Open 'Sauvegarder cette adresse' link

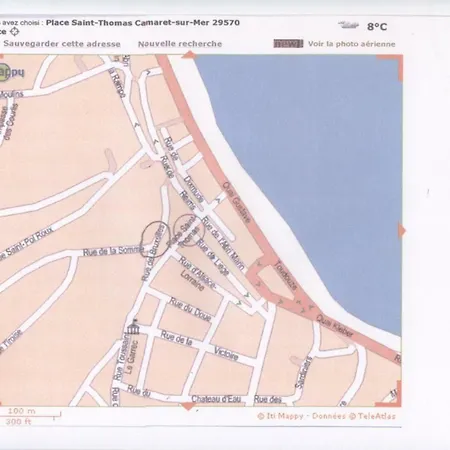pos(62,44)
